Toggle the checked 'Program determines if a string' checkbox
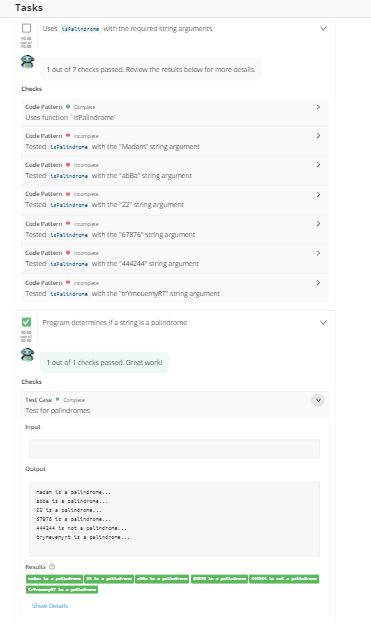371x640 pixels. coord(27,322)
